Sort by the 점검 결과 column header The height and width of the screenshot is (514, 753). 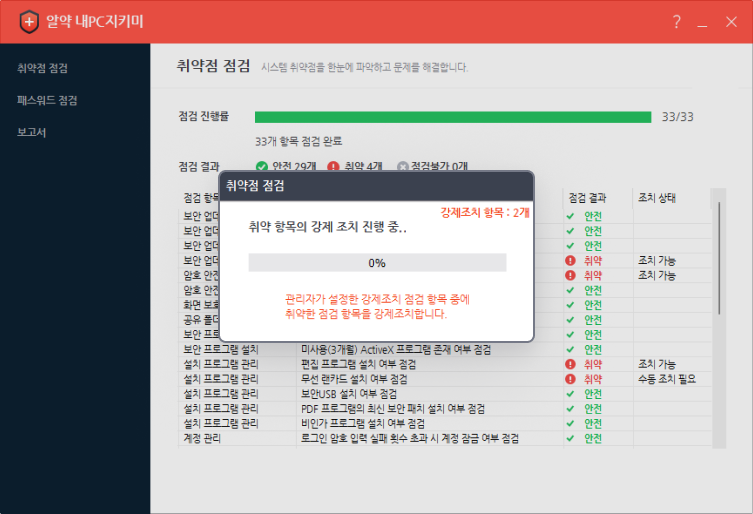tap(587, 198)
